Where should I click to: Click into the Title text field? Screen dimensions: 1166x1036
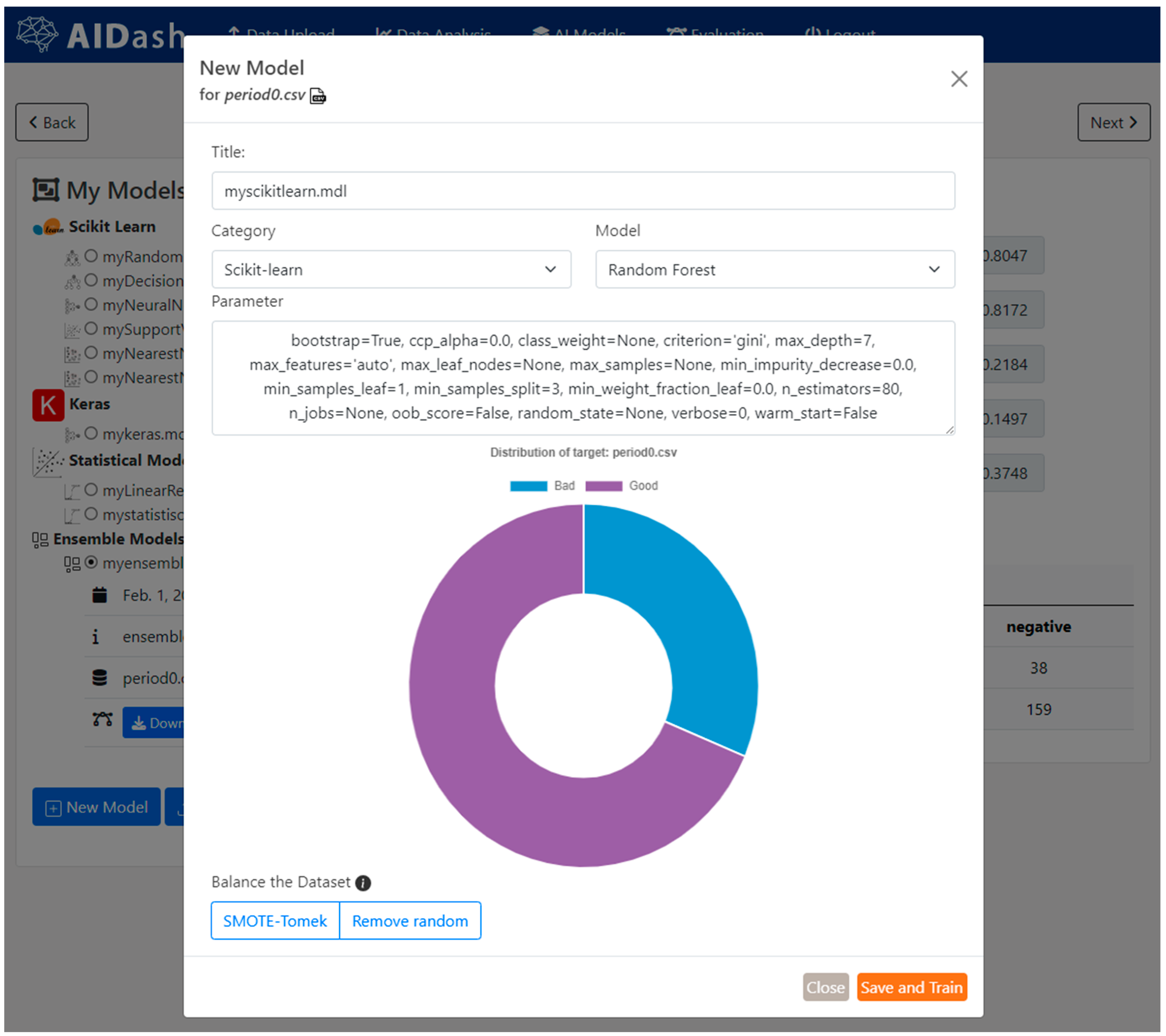click(583, 191)
